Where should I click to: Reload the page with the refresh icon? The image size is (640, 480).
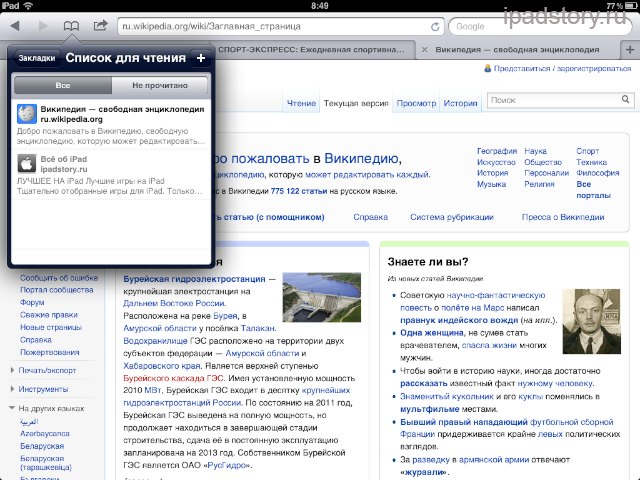pos(435,27)
